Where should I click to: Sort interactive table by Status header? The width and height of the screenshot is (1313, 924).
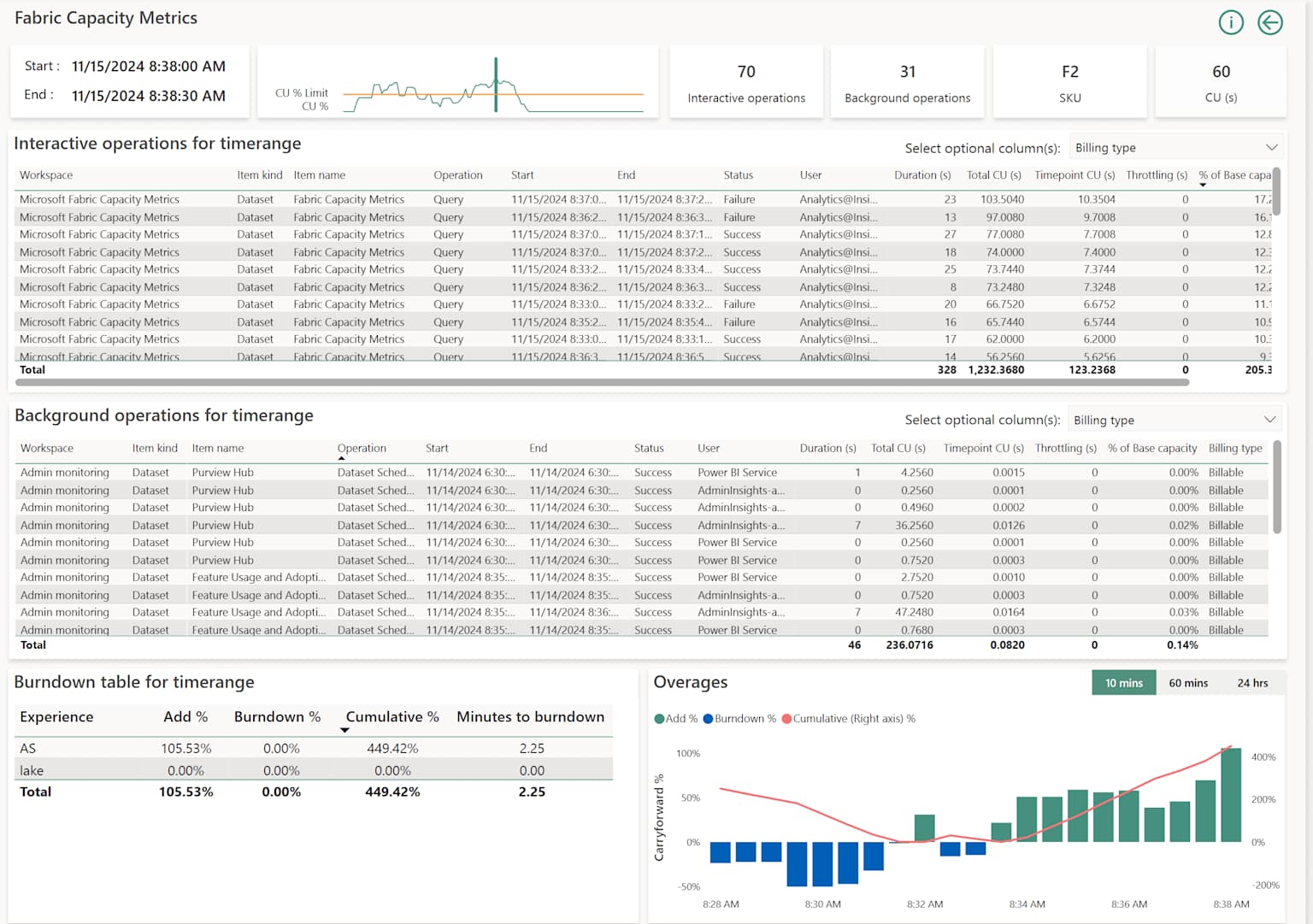tap(739, 175)
